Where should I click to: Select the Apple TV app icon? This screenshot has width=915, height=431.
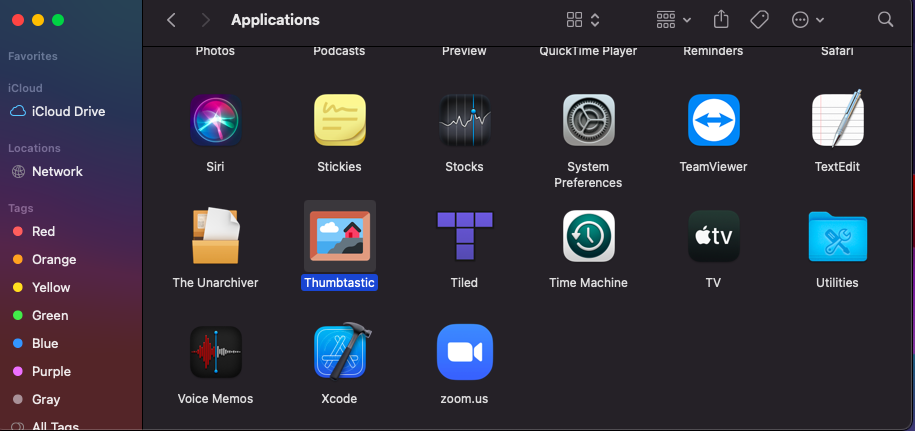pos(713,236)
